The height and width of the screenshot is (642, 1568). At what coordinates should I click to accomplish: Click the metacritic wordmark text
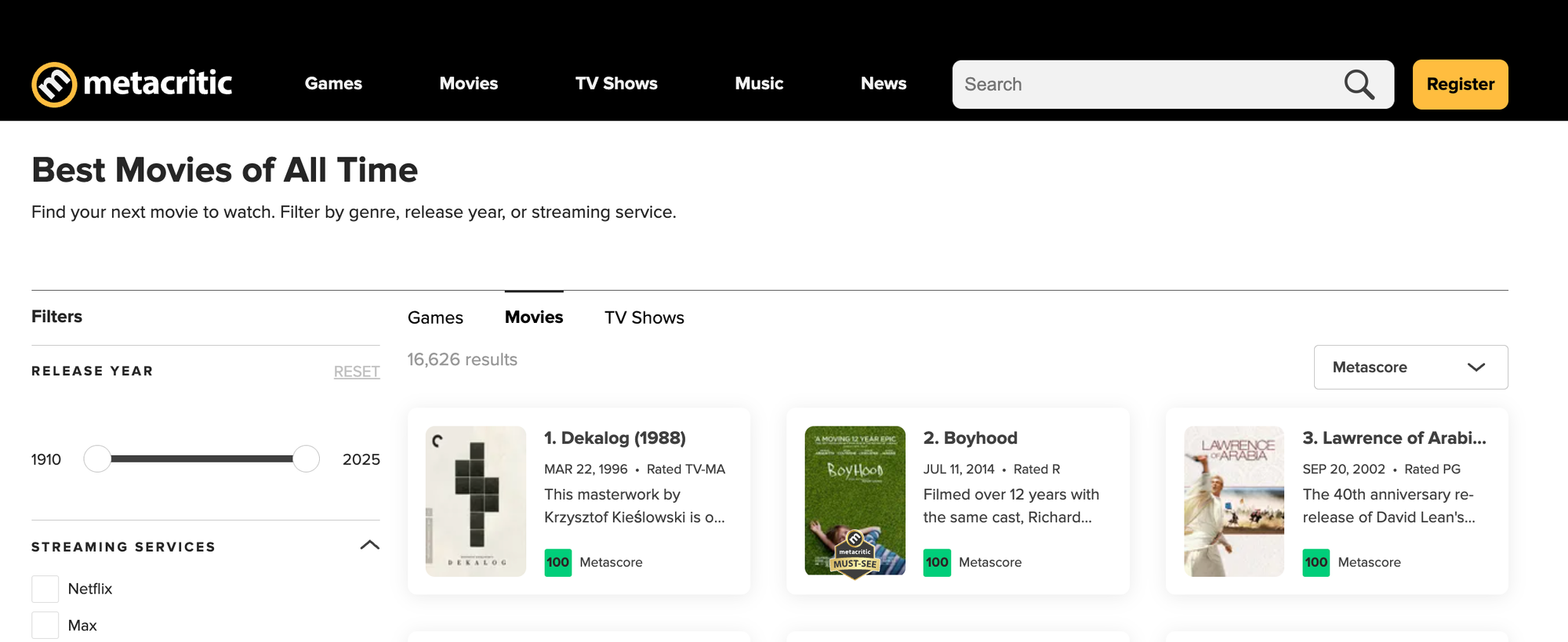coord(158,83)
